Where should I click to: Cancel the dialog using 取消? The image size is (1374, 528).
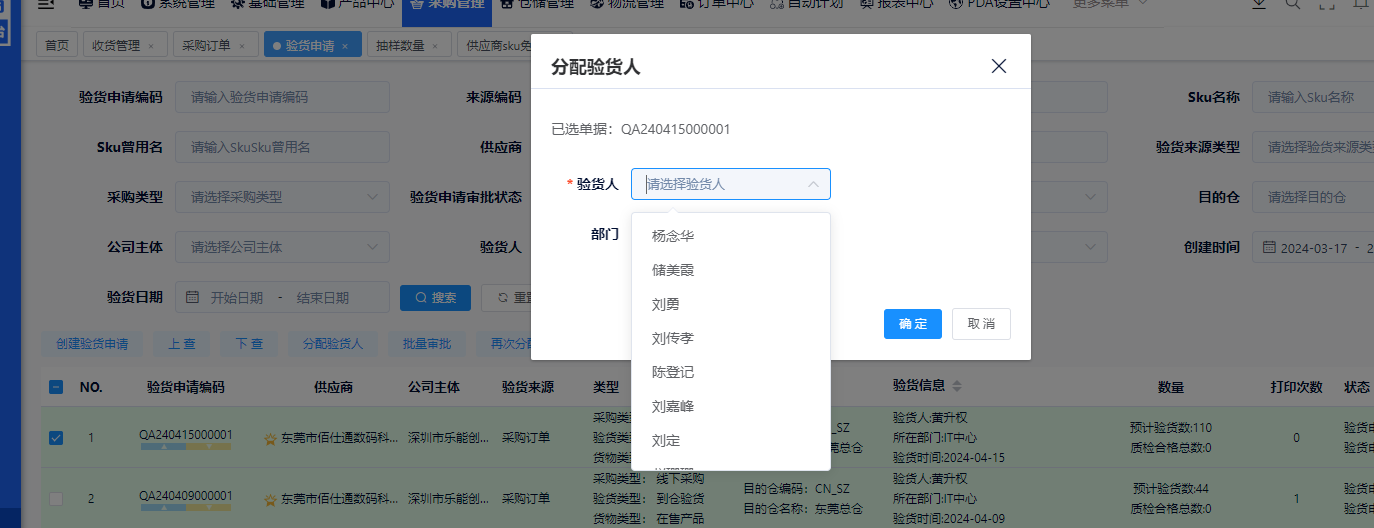981,324
